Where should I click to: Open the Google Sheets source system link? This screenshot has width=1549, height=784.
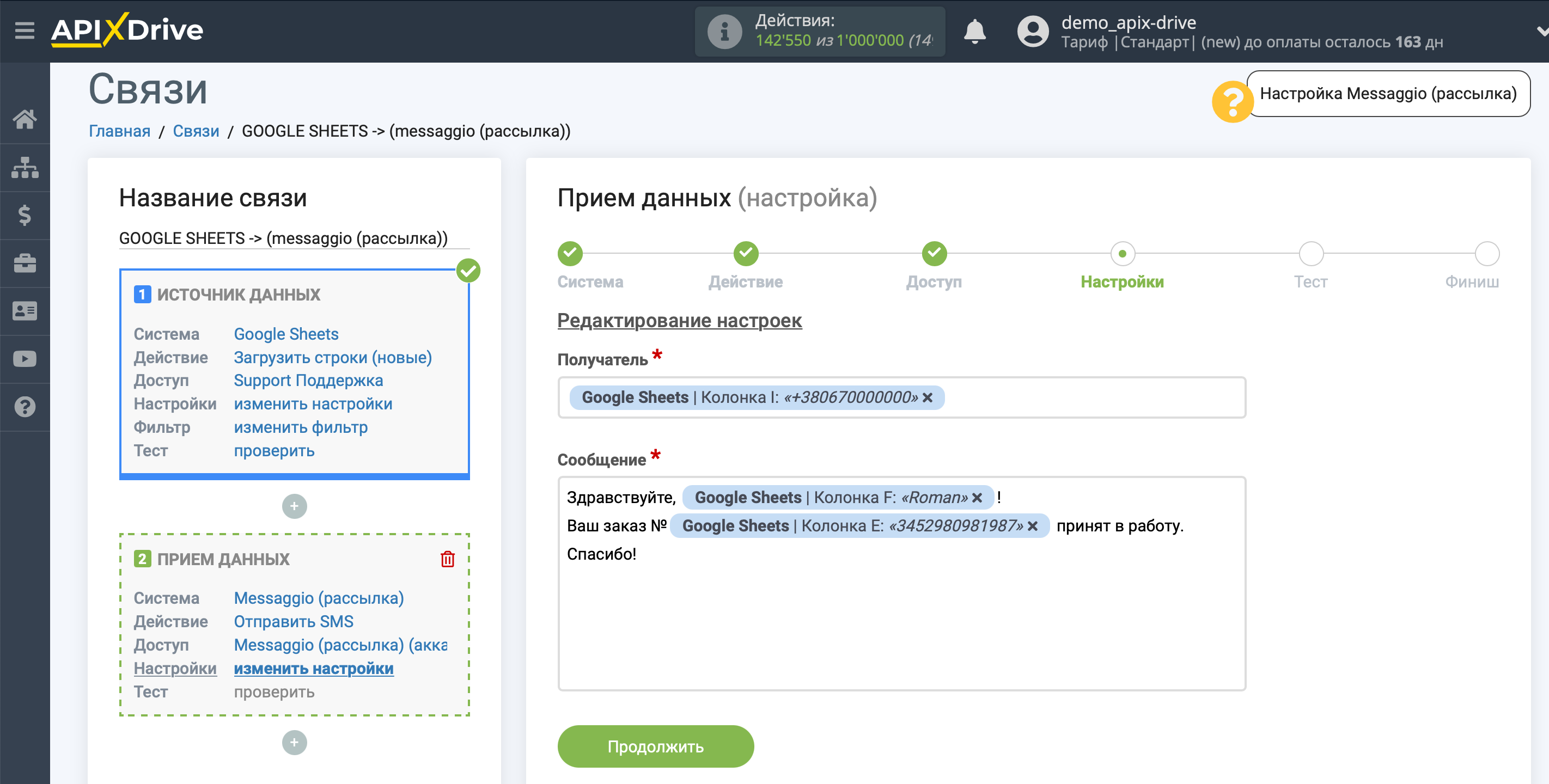click(285, 334)
